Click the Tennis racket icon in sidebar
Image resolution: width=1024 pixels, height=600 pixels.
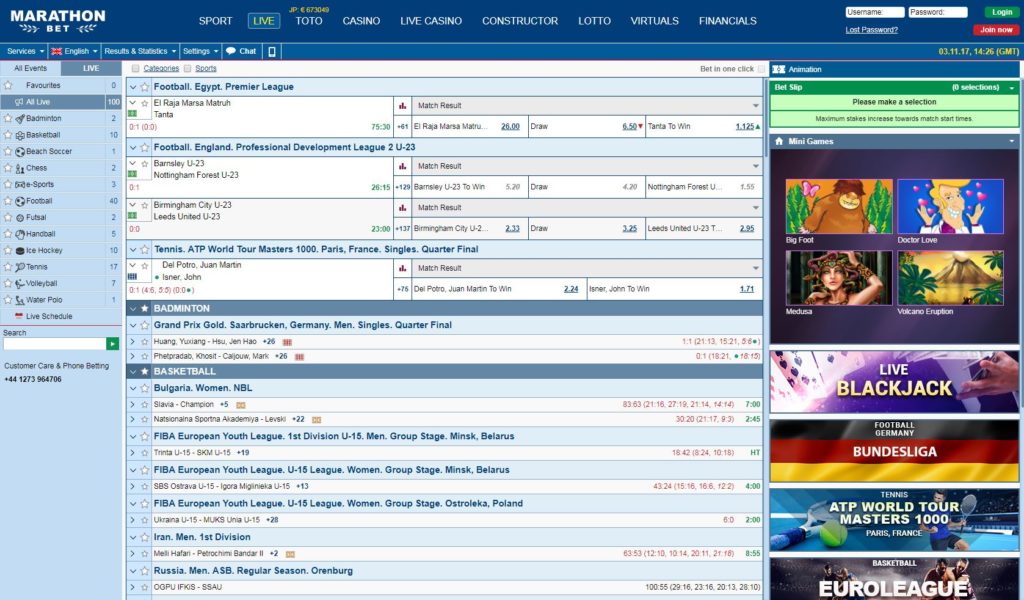click(20, 267)
